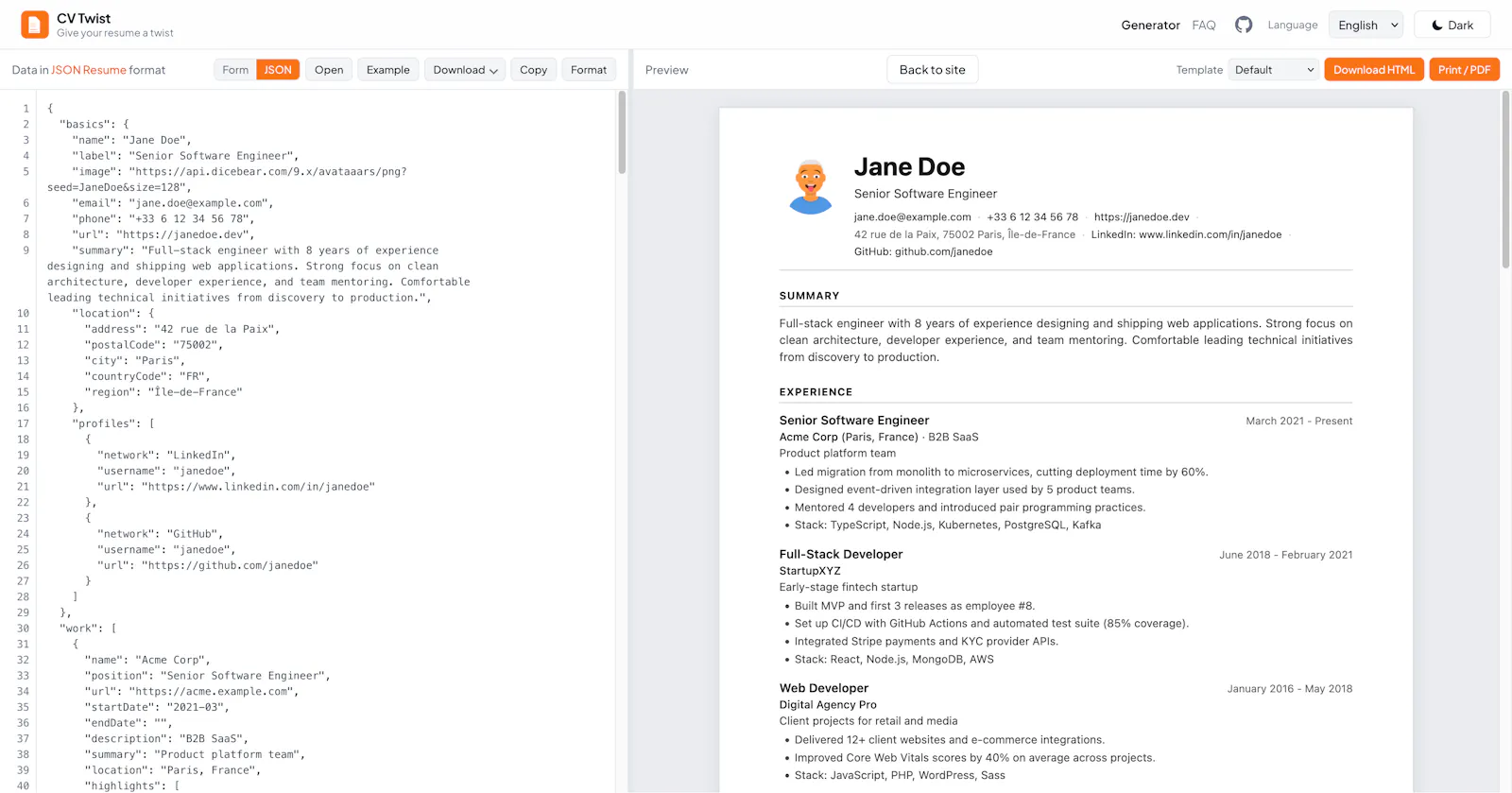Image resolution: width=1512 pixels, height=793 pixels.
Task: Open github.com/janedoe link in preview
Action: click(944, 252)
